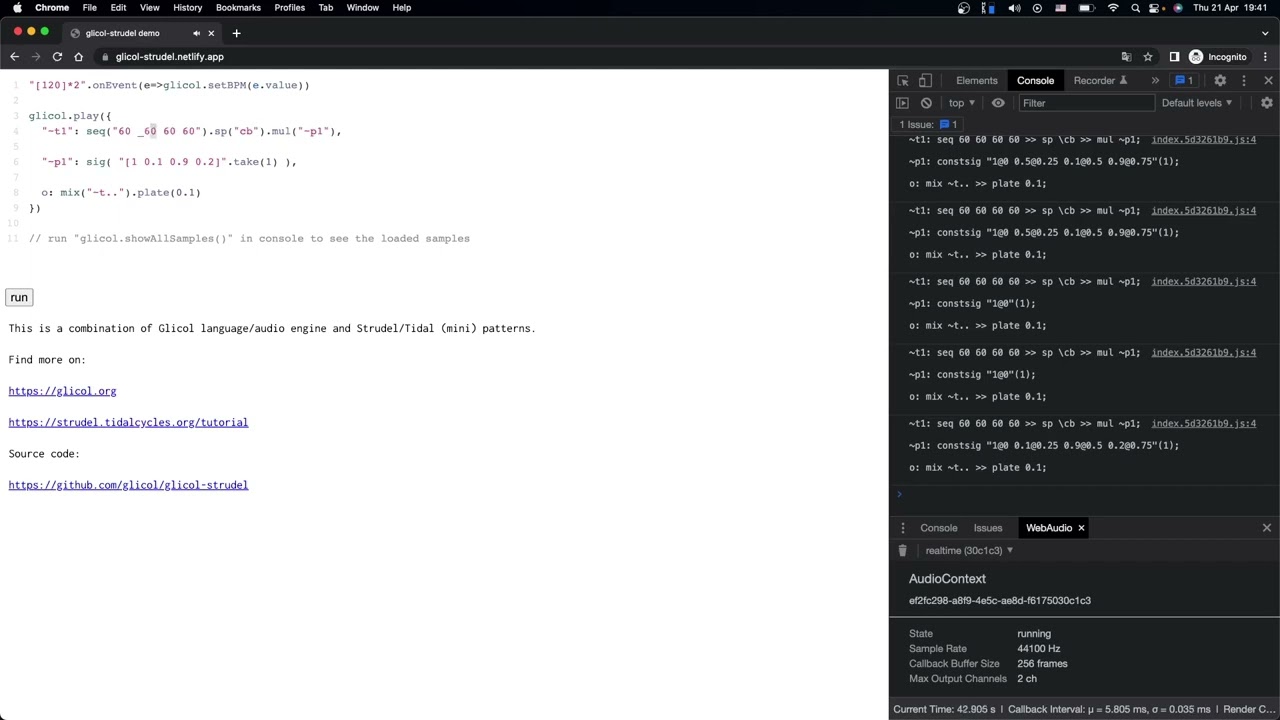Reload the page with the refresh icon
The height and width of the screenshot is (720, 1280).
coord(57,57)
